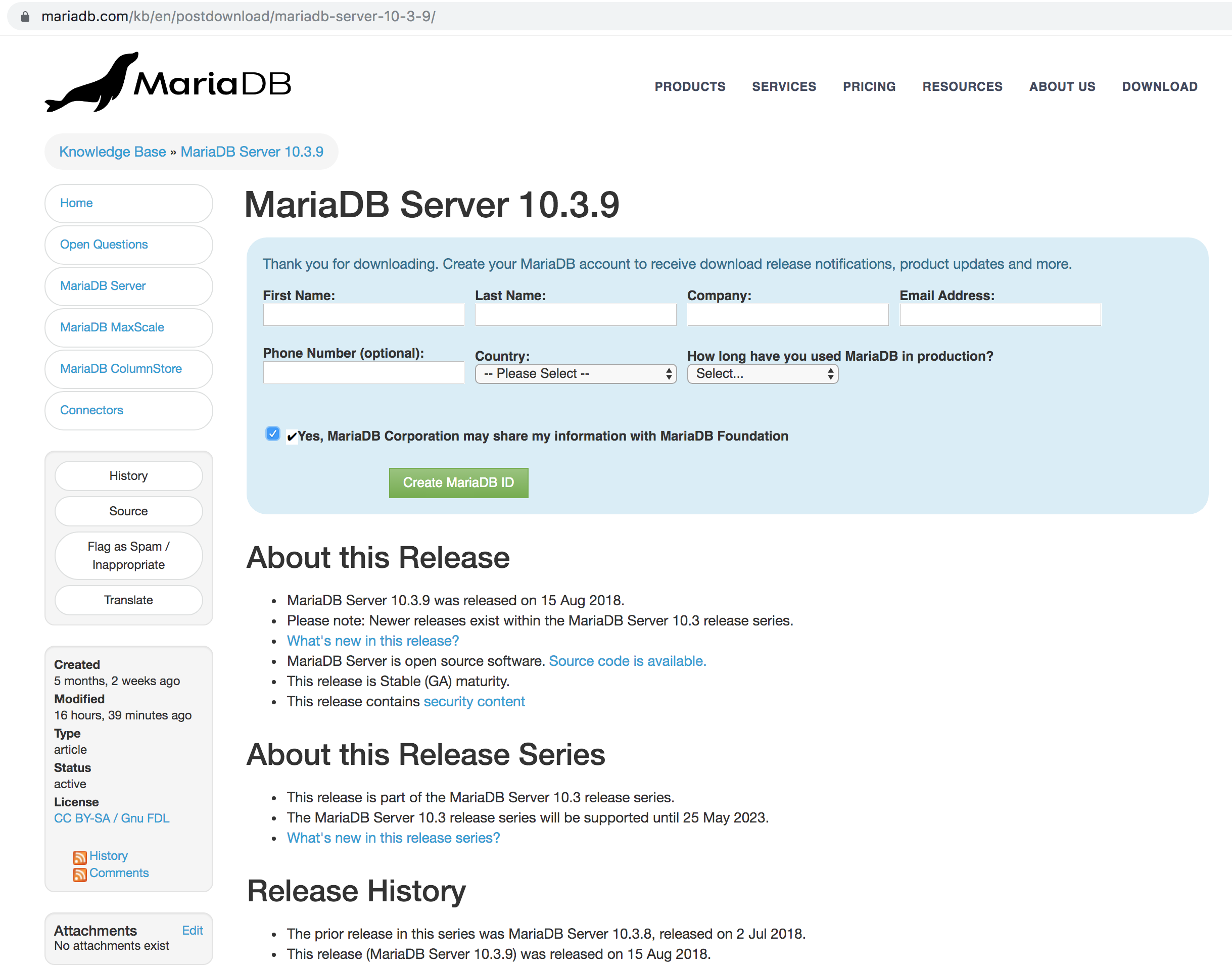Click the 'About this Release Series' heading

pyautogui.click(x=426, y=755)
